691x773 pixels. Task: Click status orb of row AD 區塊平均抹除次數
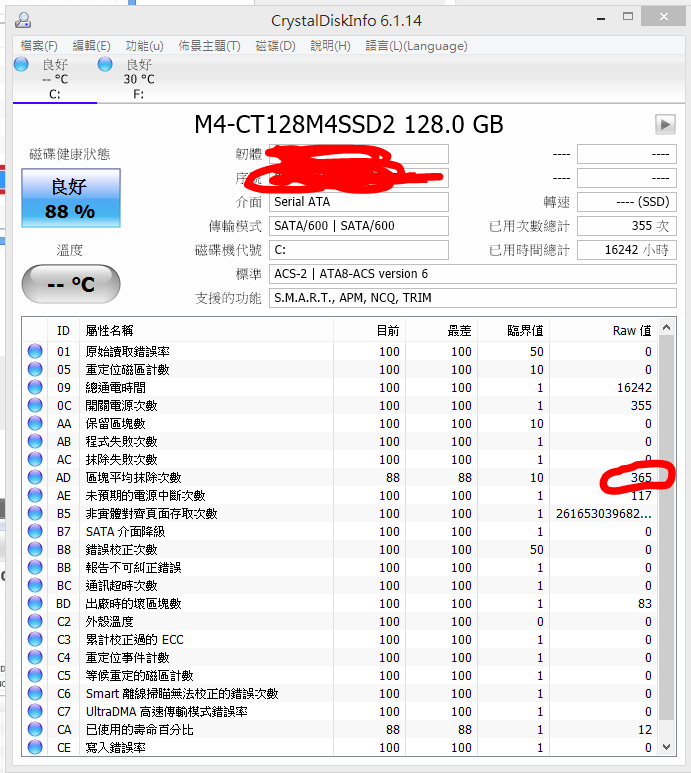(x=35, y=477)
